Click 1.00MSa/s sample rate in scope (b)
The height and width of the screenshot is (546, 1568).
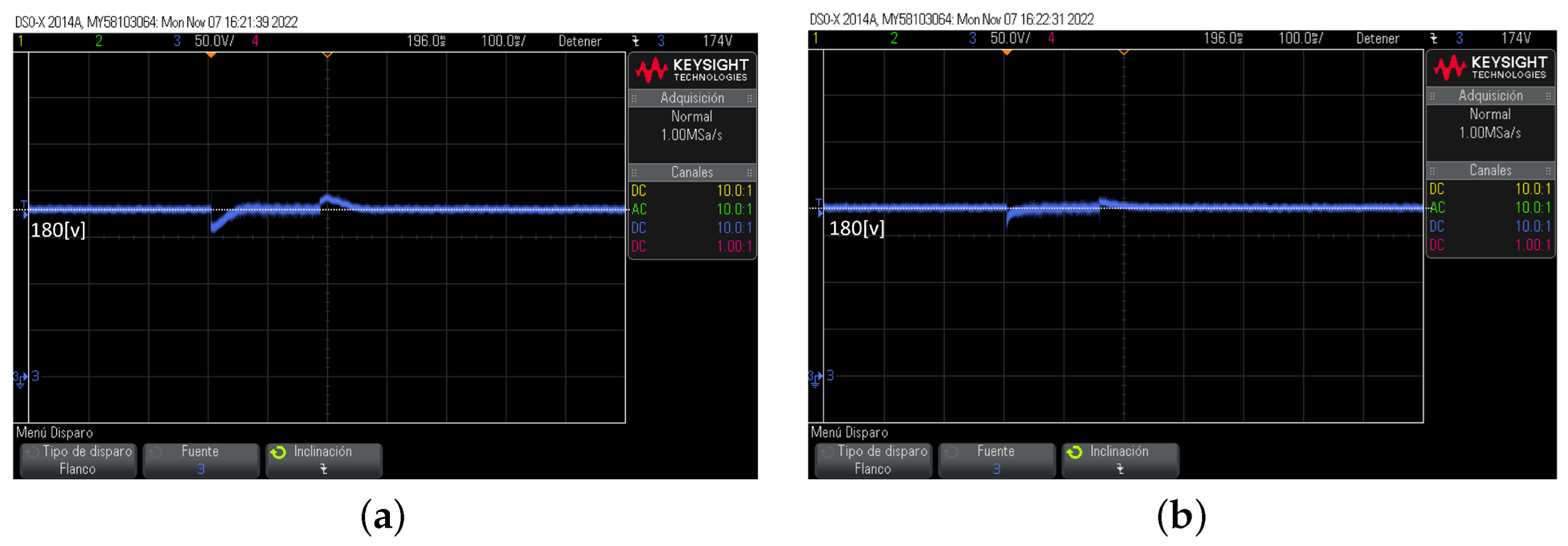coord(1490,133)
